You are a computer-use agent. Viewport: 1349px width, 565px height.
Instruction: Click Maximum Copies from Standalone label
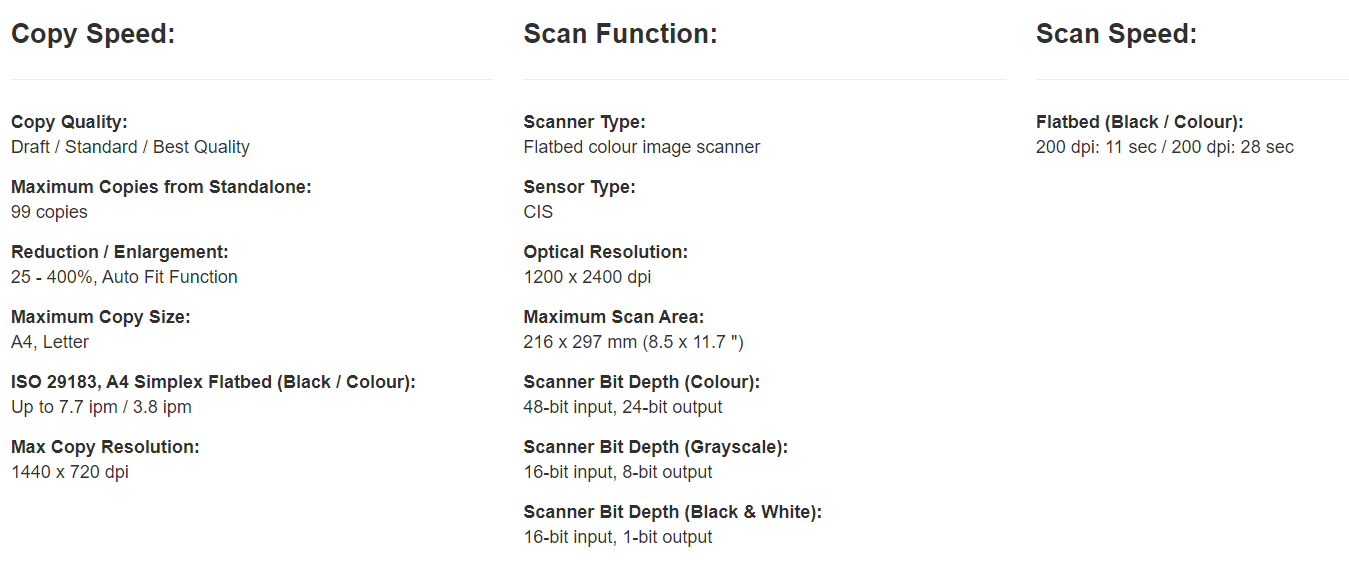tap(161, 187)
